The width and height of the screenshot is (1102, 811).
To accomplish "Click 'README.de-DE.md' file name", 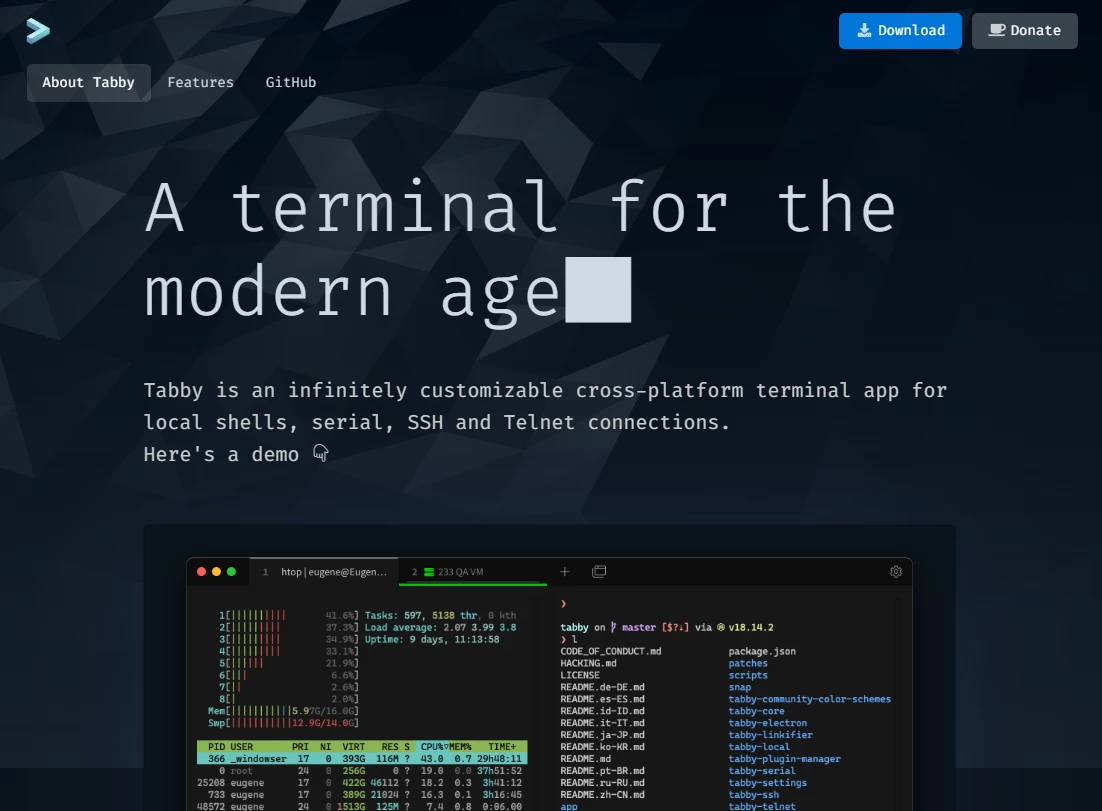I will (602, 687).
